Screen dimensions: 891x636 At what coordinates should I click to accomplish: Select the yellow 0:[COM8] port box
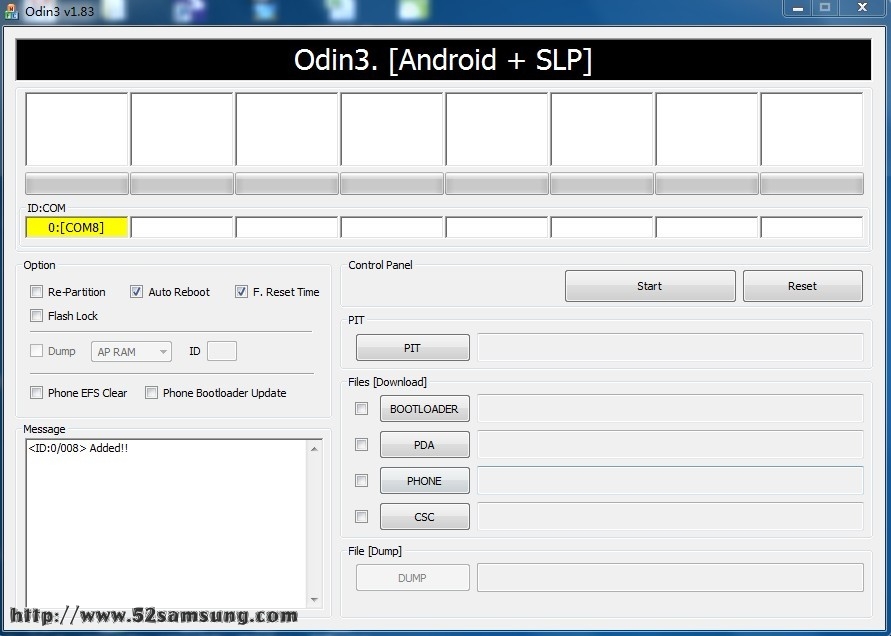(77, 227)
